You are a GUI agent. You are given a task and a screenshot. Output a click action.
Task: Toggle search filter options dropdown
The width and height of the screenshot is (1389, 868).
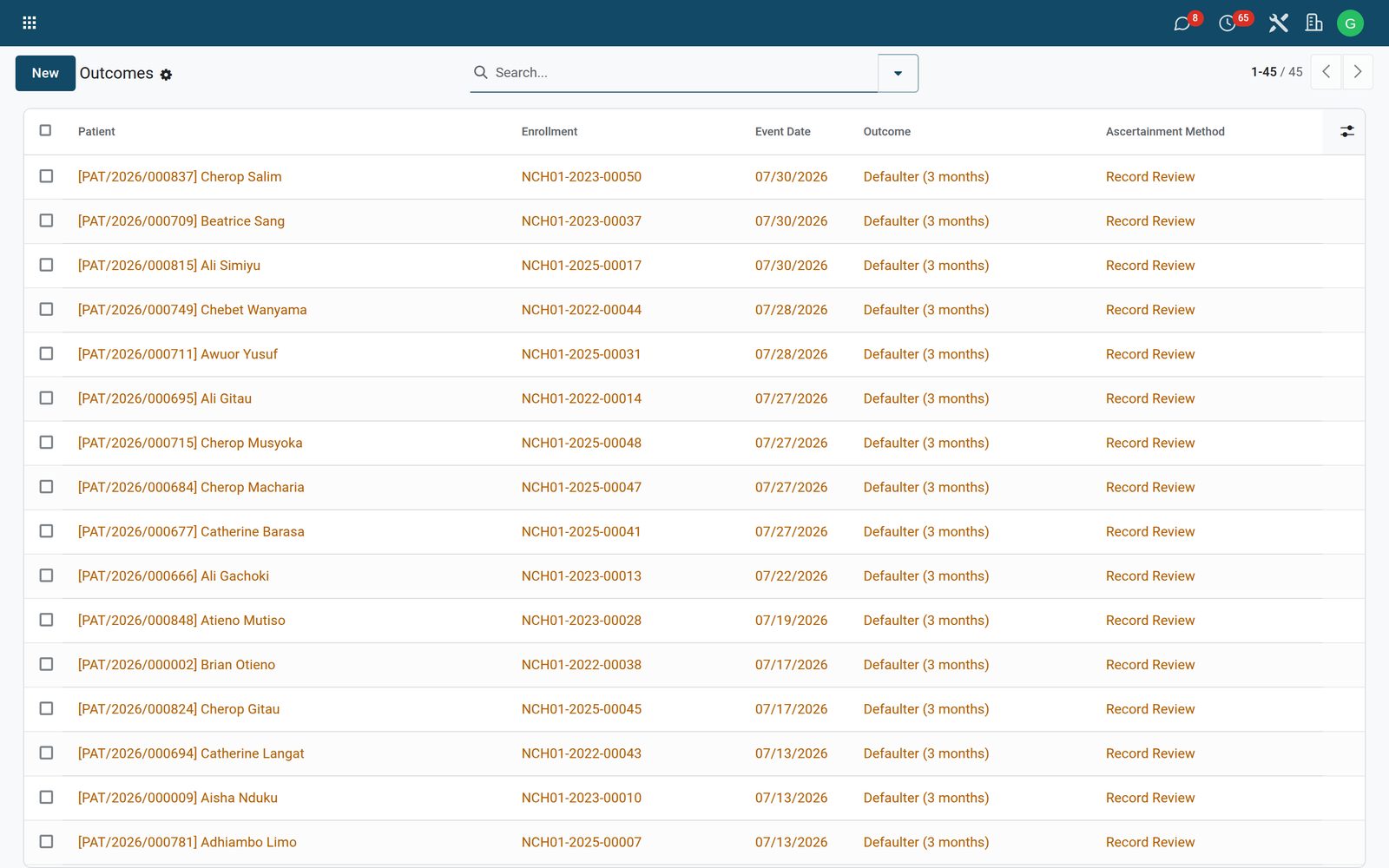898,73
